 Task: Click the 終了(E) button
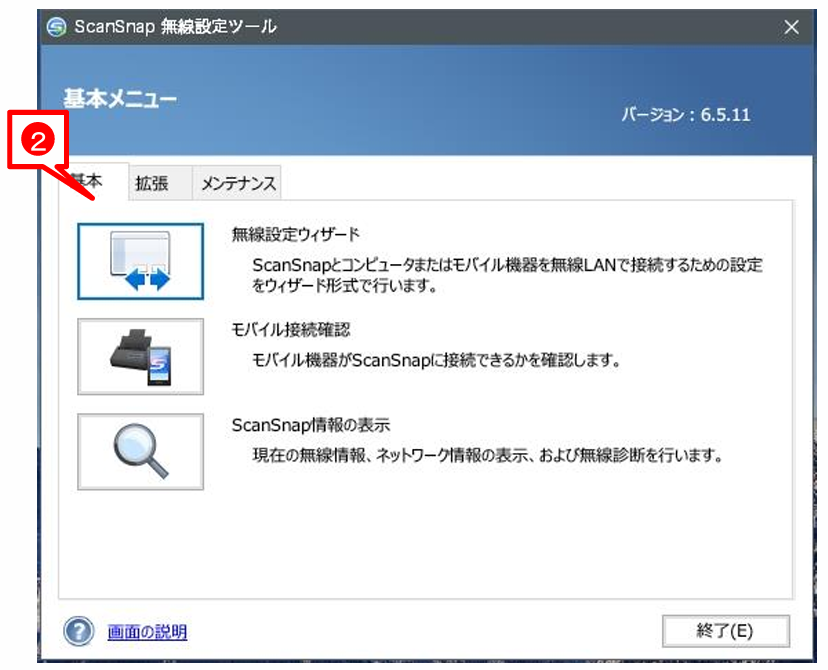tap(726, 631)
